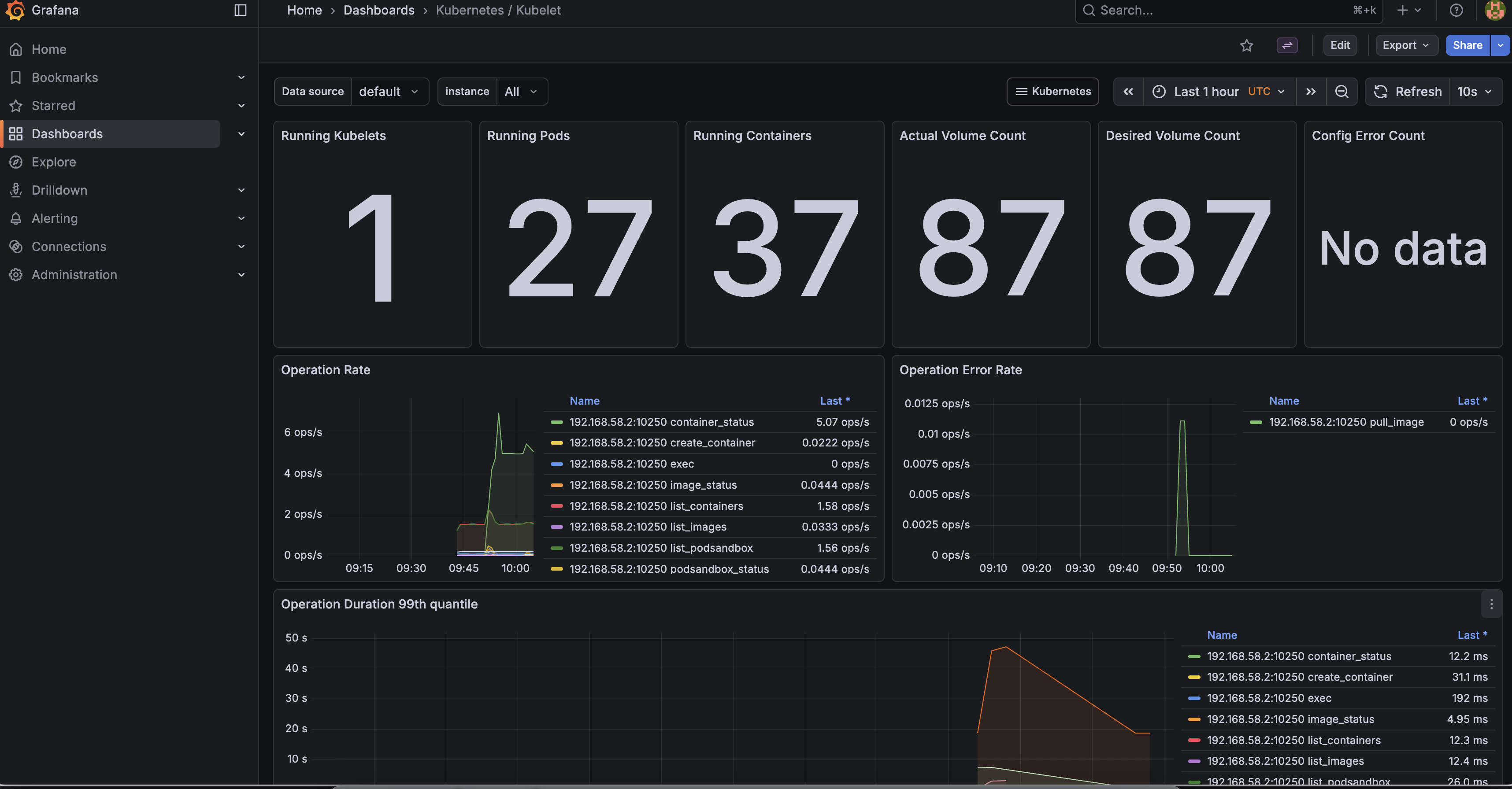
Task: Open Connections in the sidebar
Action: click(69, 247)
